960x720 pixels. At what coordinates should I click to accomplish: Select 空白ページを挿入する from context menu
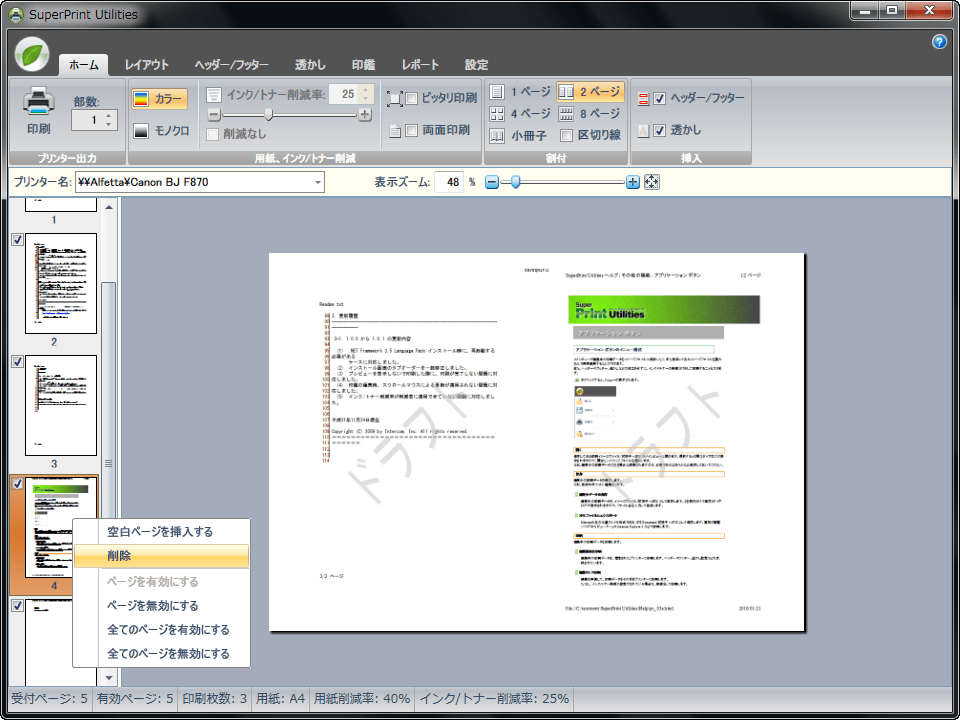pos(162,532)
